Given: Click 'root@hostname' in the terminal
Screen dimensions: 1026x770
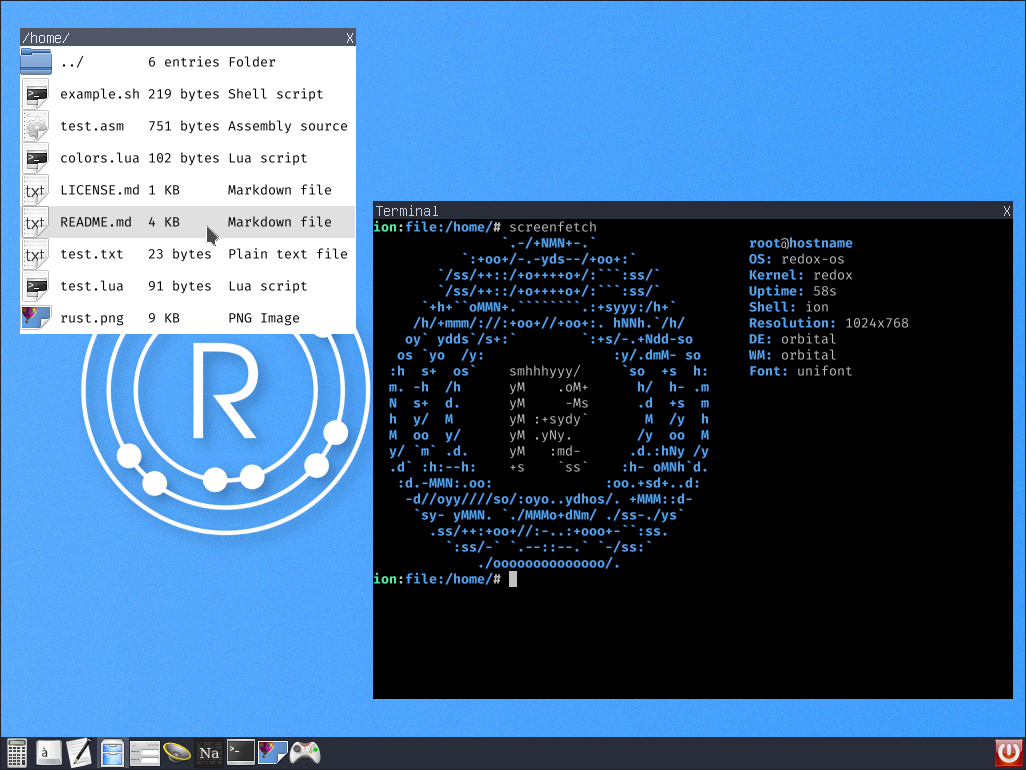Looking at the screenshot, I should click(x=801, y=243).
